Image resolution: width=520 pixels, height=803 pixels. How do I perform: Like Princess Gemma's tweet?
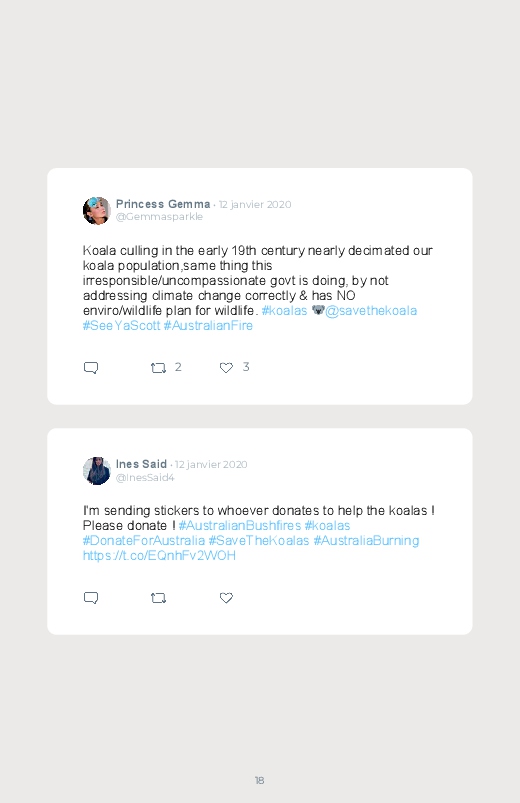[x=226, y=368]
